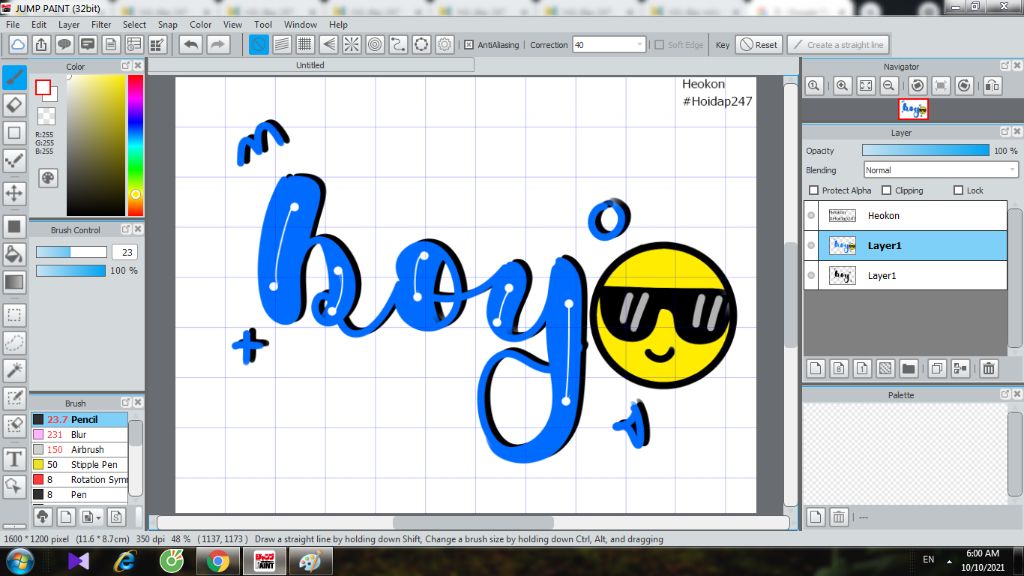Toggle the AntiAliasing checkbox
The width and height of the screenshot is (1024, 576).
point(469,44)
